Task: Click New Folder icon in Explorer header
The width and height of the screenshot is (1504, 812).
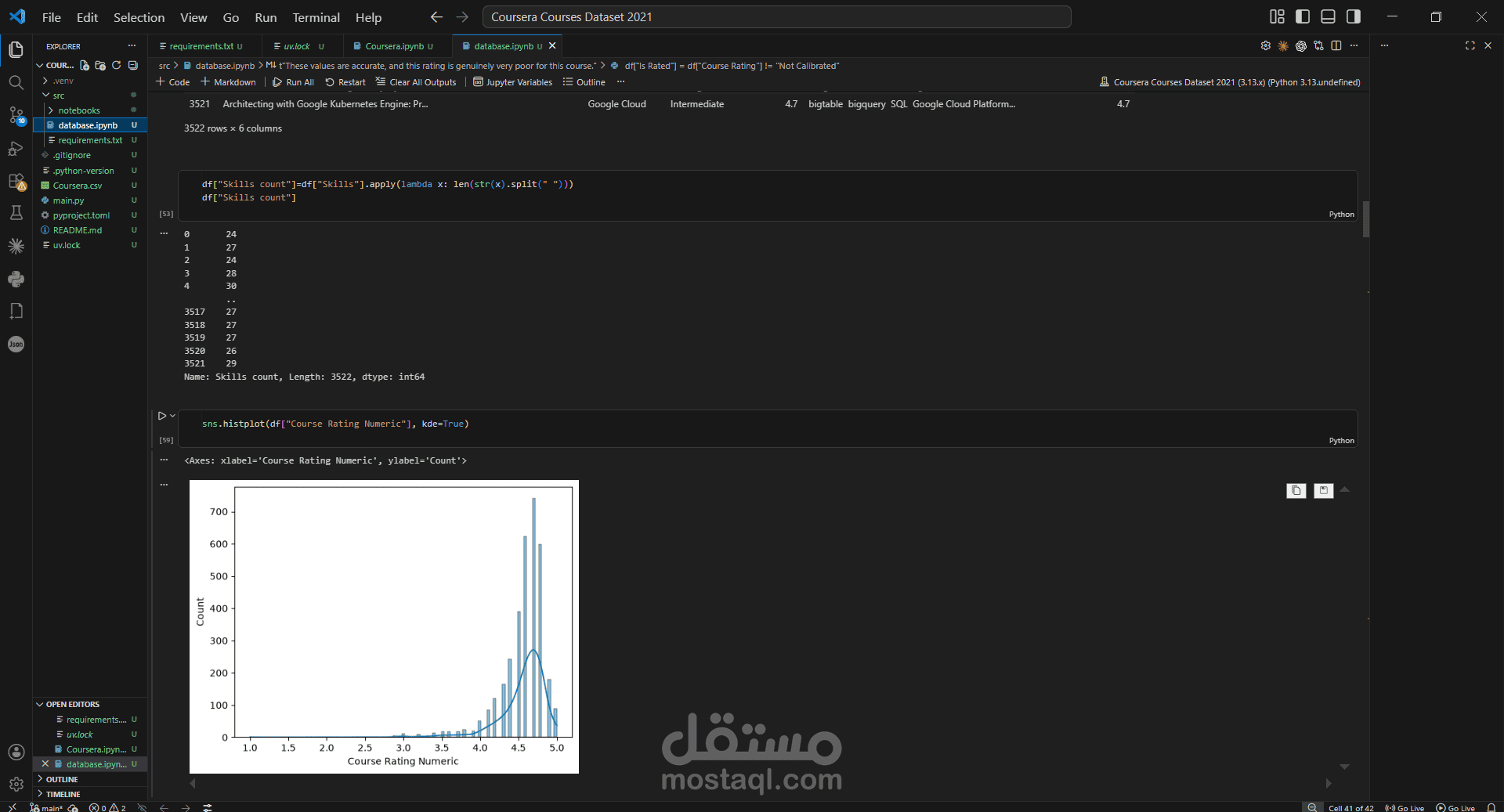Action: 100,66
